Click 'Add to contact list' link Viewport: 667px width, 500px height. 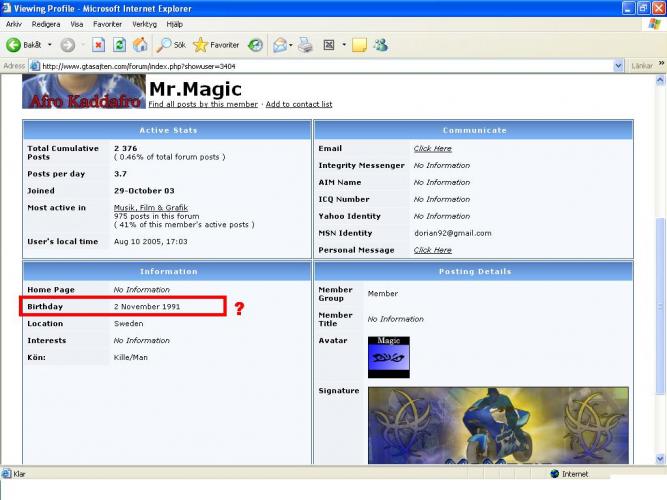(299, 104)
